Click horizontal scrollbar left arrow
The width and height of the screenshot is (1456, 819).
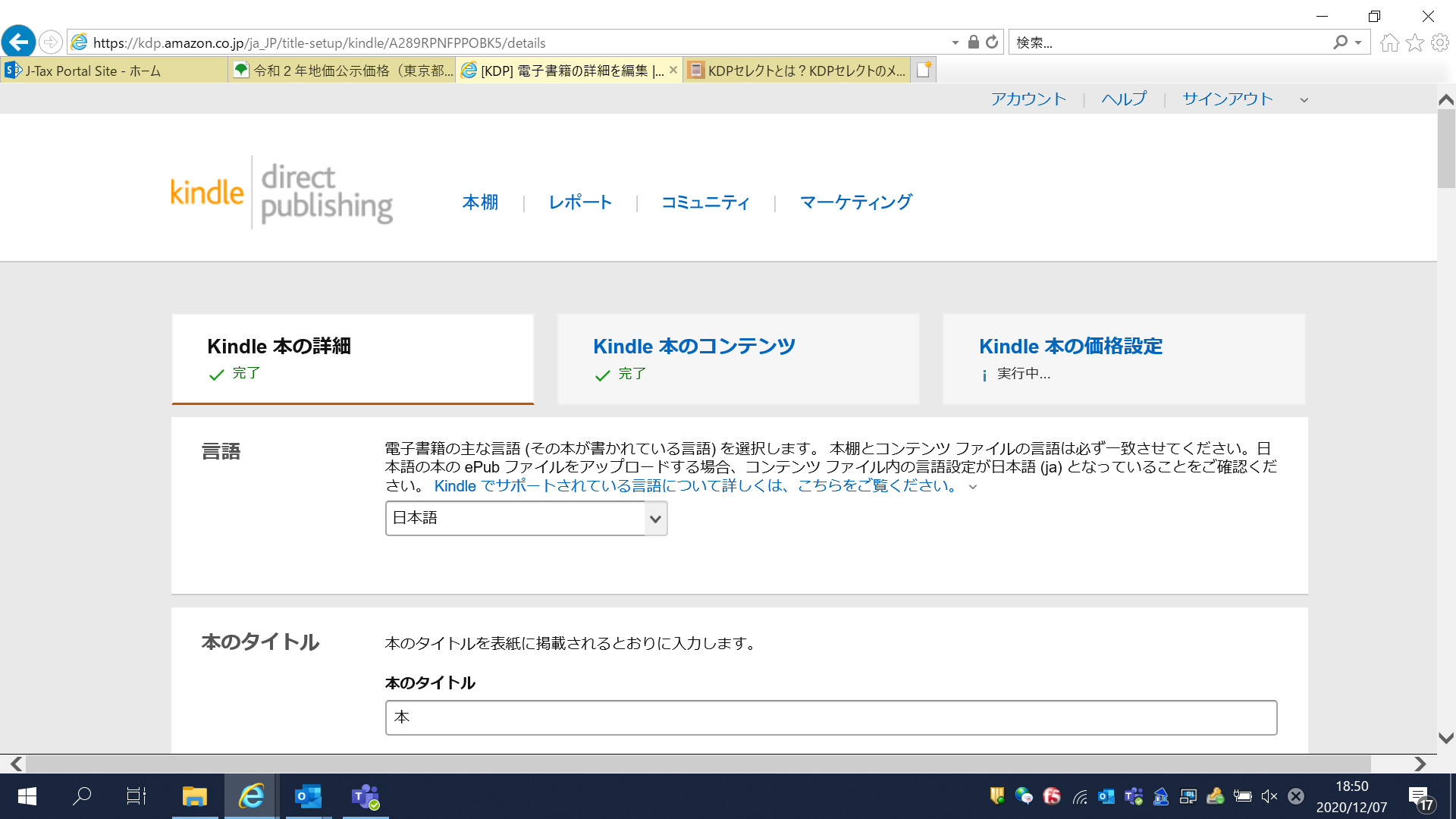click(16, 764)
